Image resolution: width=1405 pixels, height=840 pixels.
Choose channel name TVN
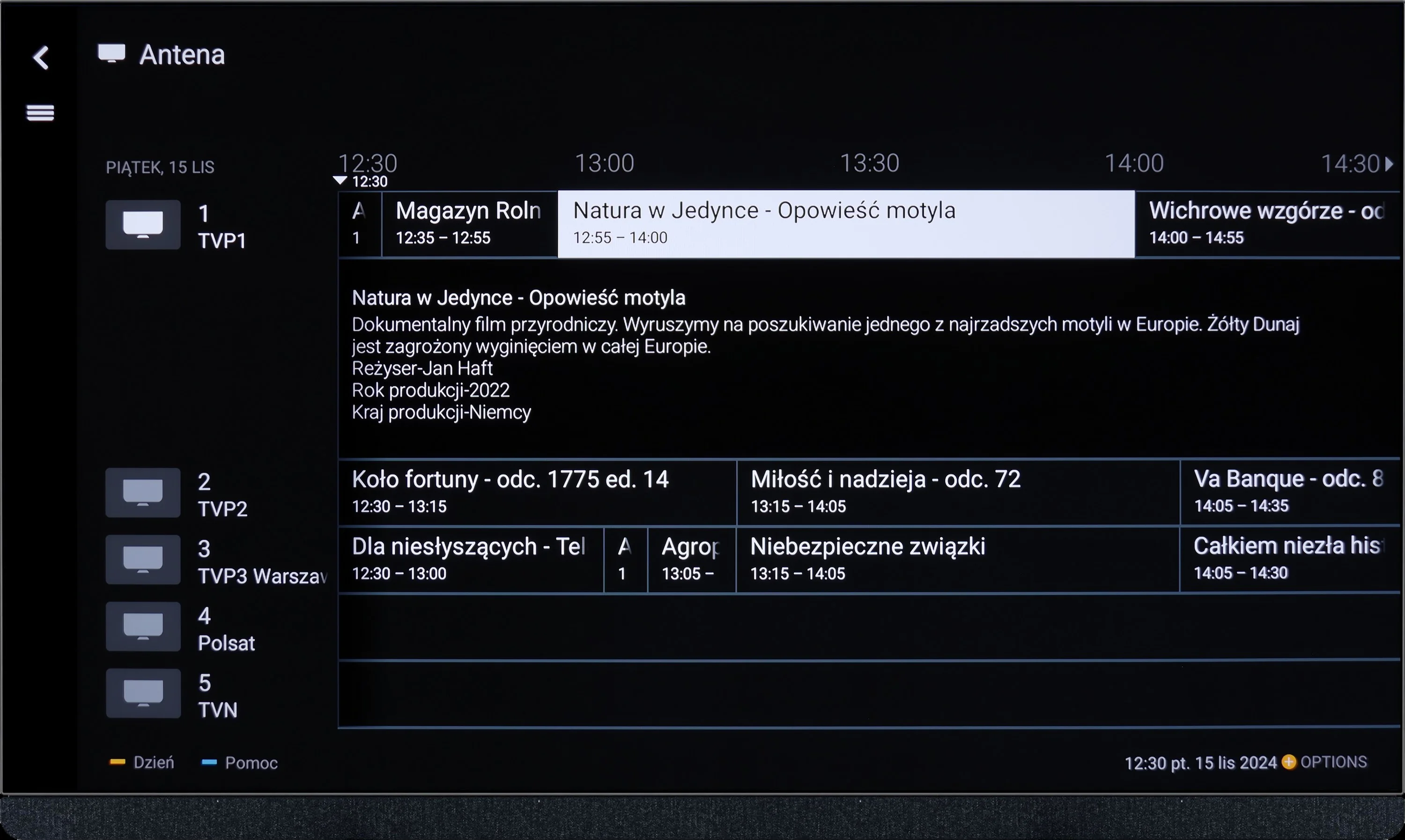[x=217, y=710]
